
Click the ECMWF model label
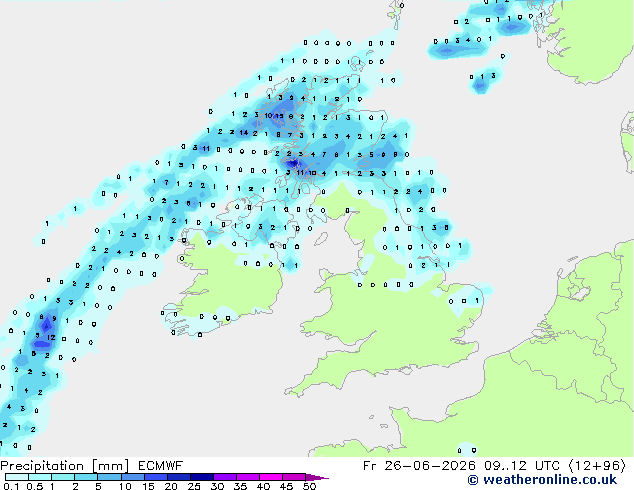161,466
